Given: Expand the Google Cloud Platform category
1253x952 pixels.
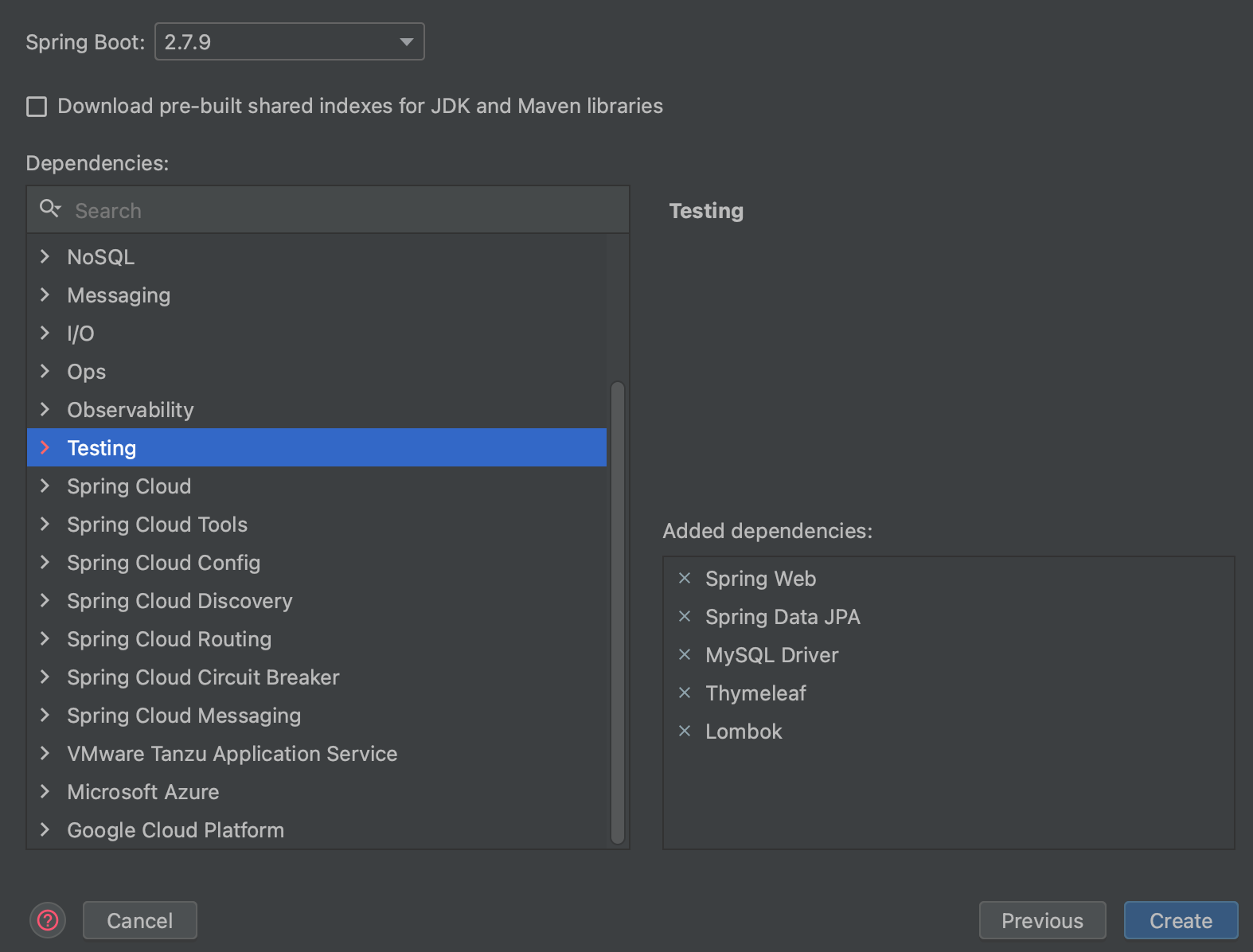Looking at the screenshot, I should tap(45, 829).
